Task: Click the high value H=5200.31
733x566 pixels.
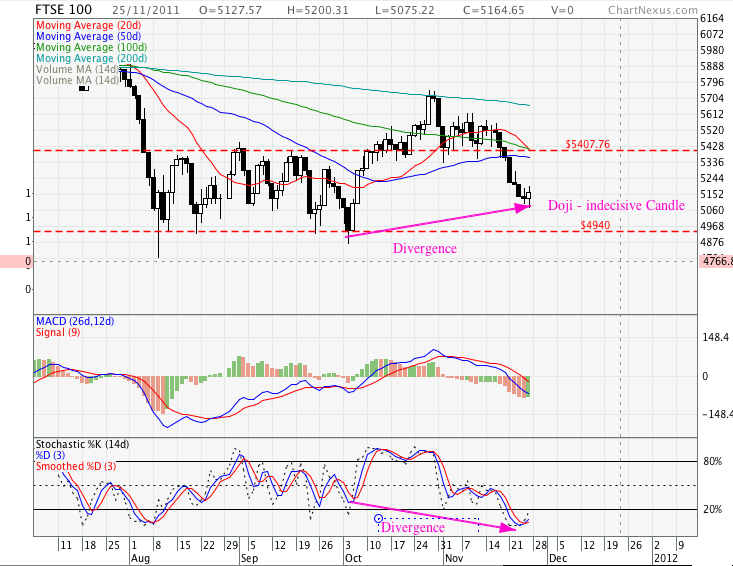Action: [317, 10]
